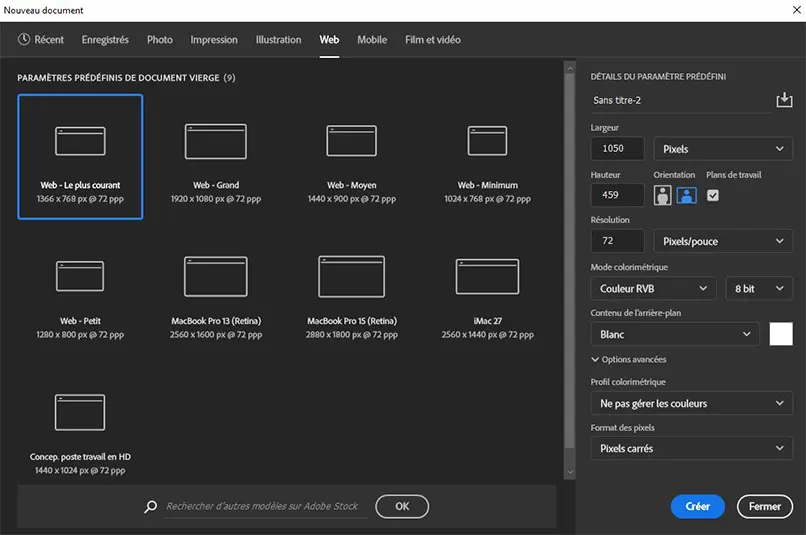The image size is (806, 535).
Task: Click the Créer button
Action: [697, 506]
